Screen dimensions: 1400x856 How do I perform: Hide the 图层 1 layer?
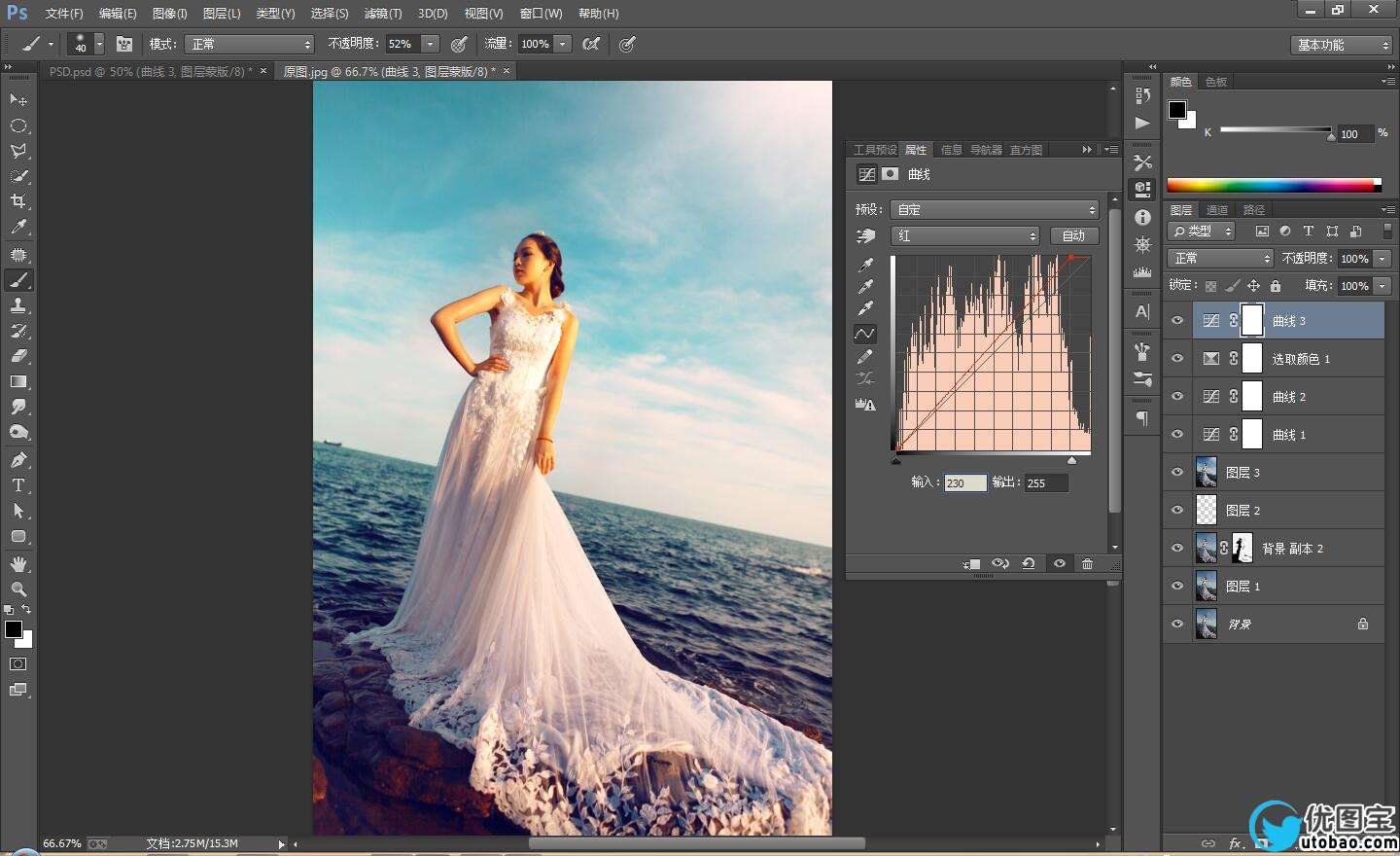(x=1177, y=587)
